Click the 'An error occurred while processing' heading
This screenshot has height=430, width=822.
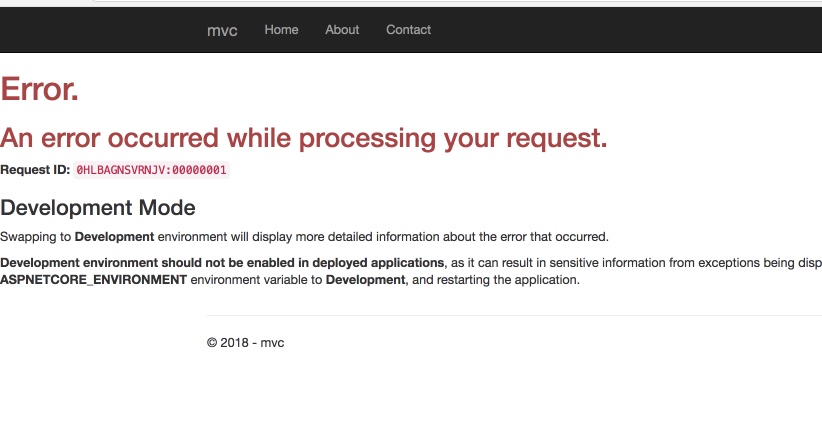(x=304, y=138)
